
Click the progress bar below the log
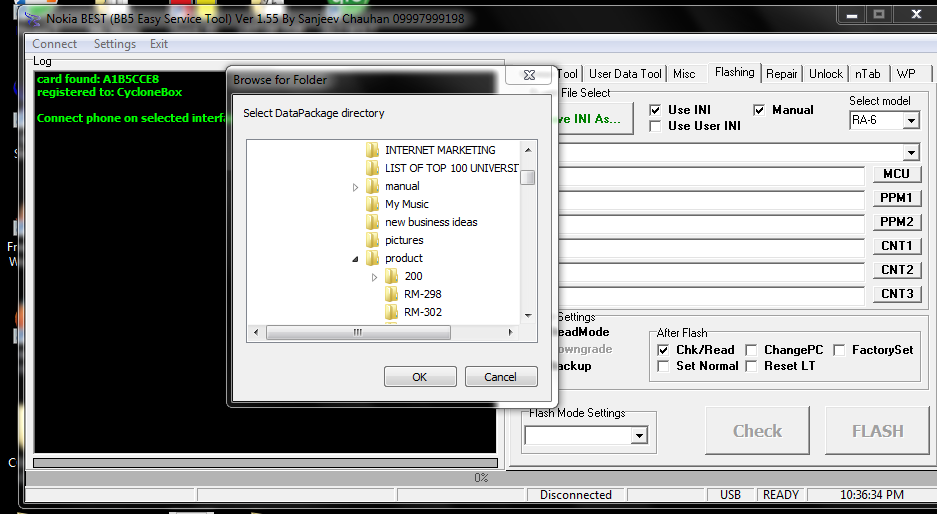click(265, 463)
